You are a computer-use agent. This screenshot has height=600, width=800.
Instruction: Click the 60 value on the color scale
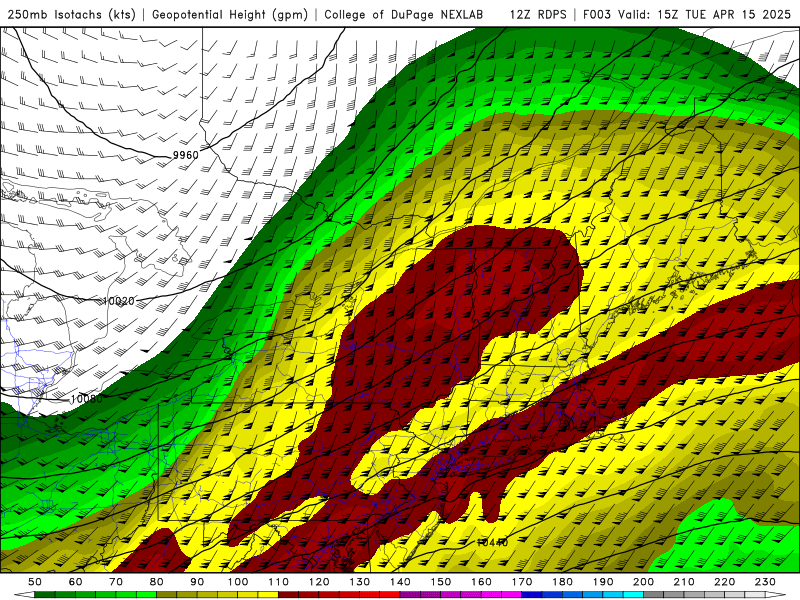coord(75,582)
